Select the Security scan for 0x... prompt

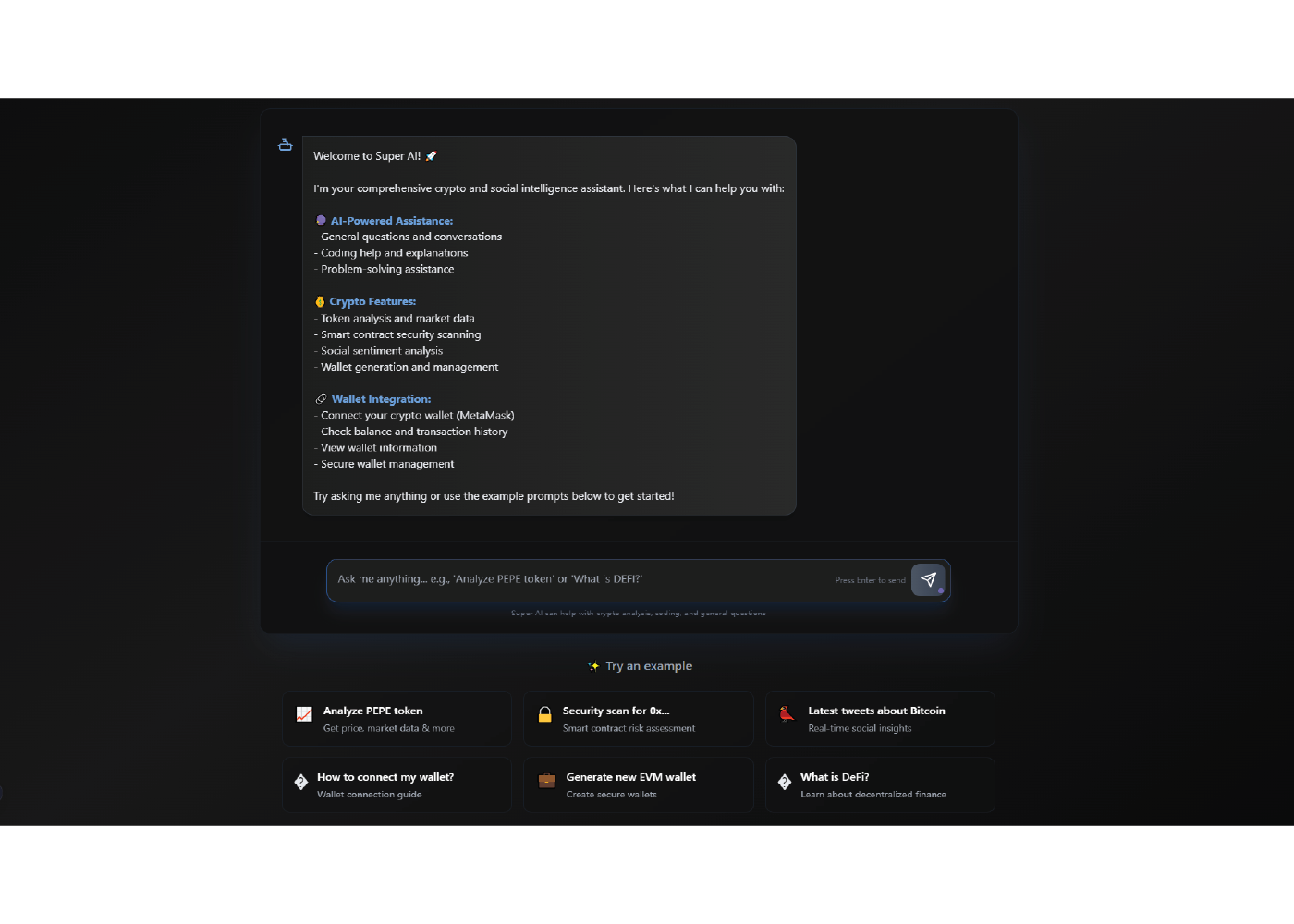point(639,719)
